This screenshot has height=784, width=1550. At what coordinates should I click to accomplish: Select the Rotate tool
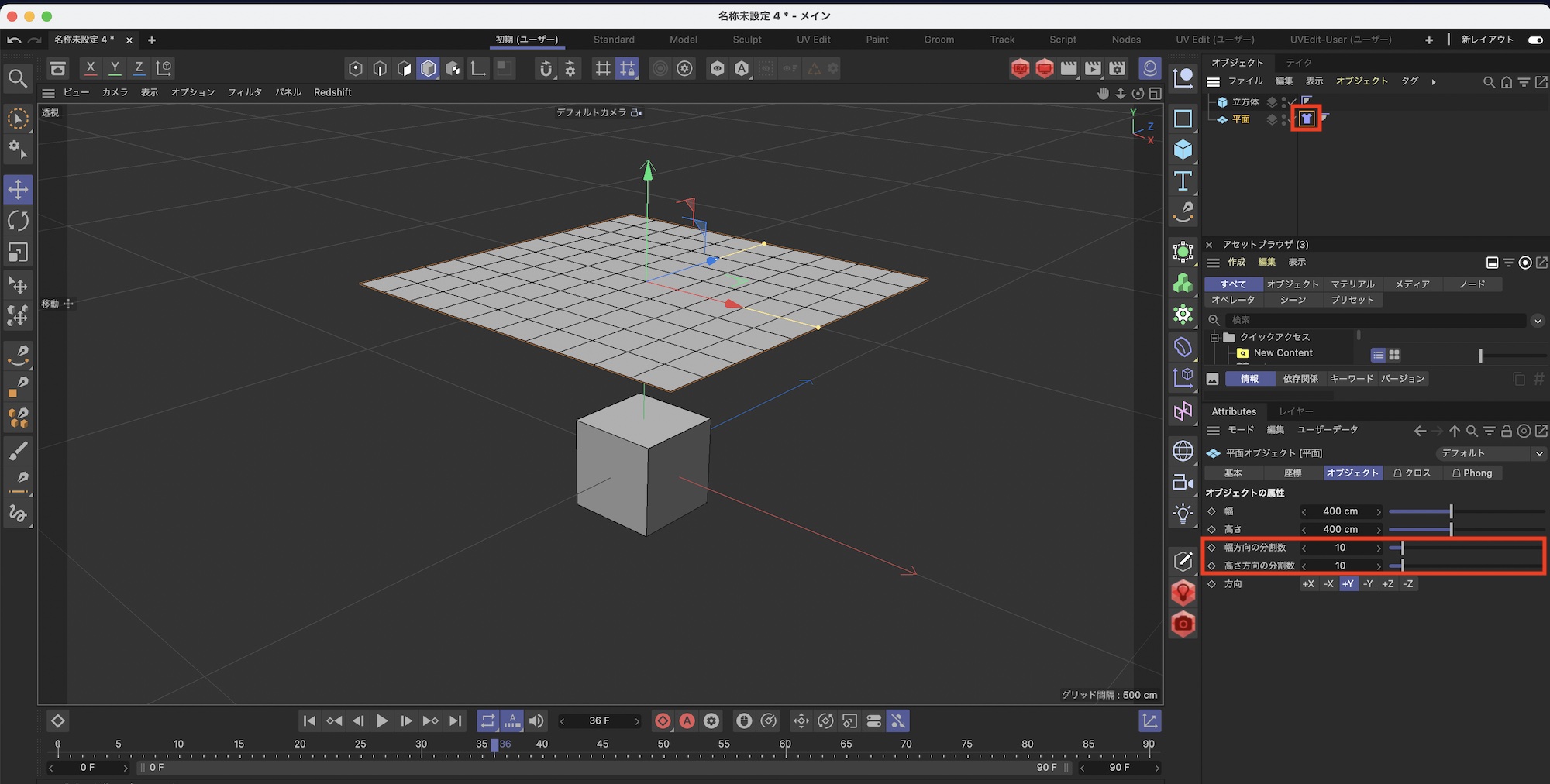(x=18, y=221)
